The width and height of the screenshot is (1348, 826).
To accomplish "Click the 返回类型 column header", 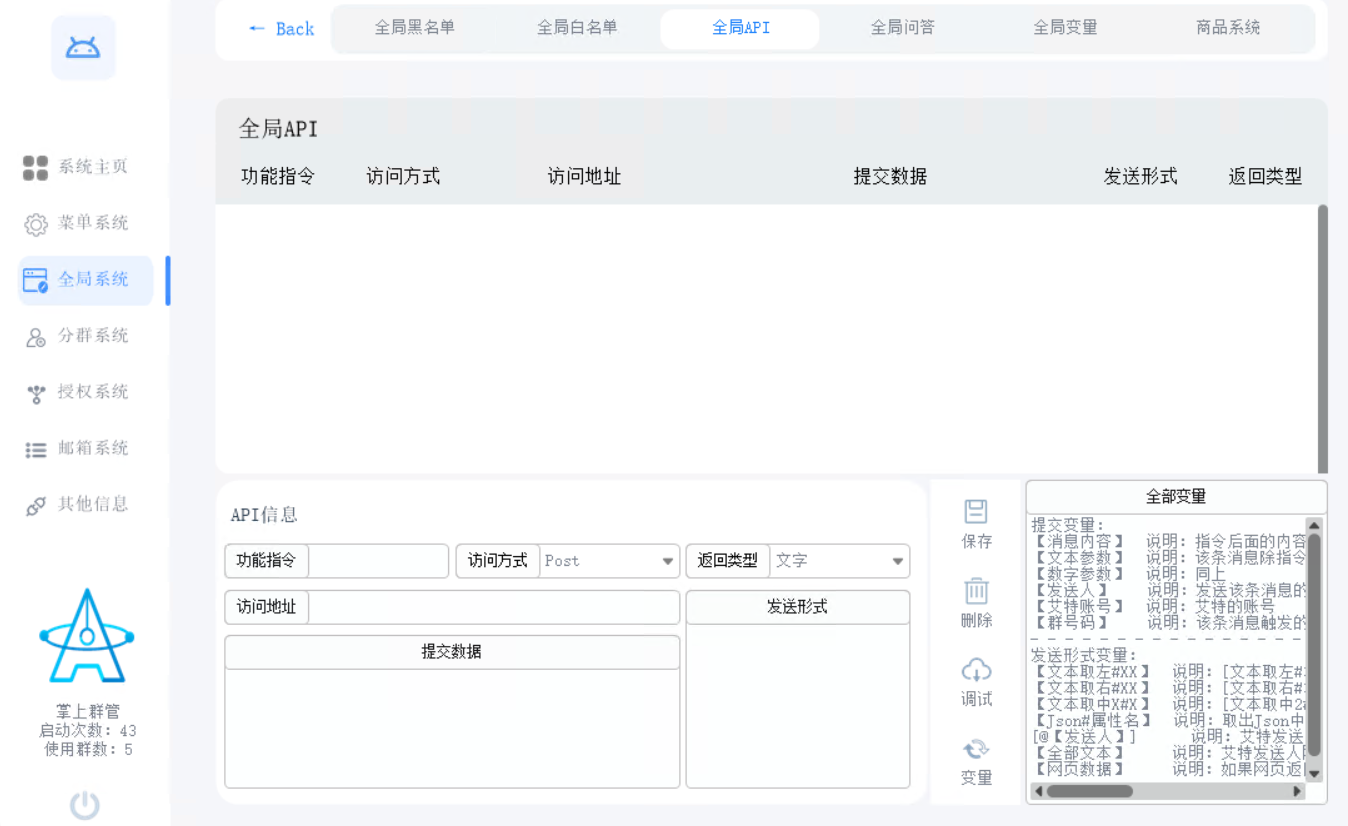I will pos(1265,177).
